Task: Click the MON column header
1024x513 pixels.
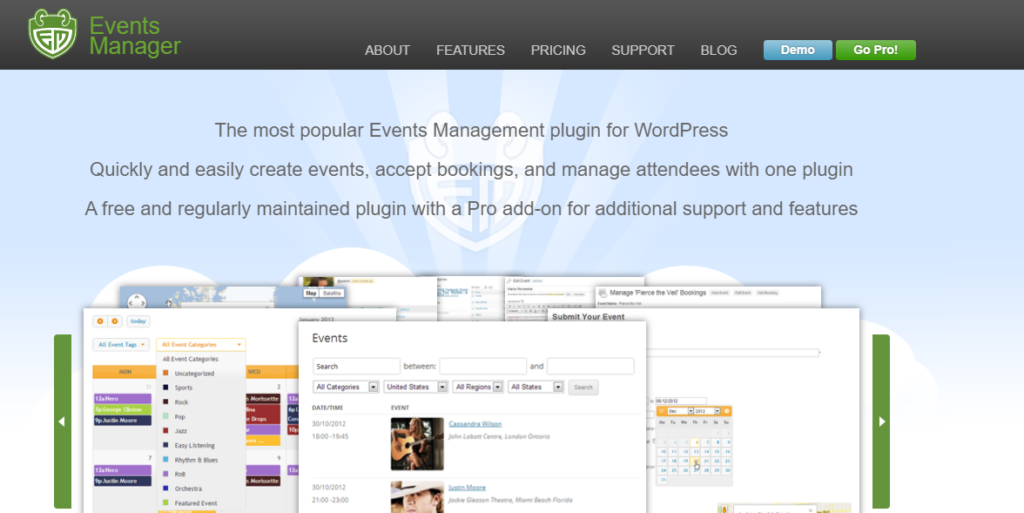Action: (124, 372)
